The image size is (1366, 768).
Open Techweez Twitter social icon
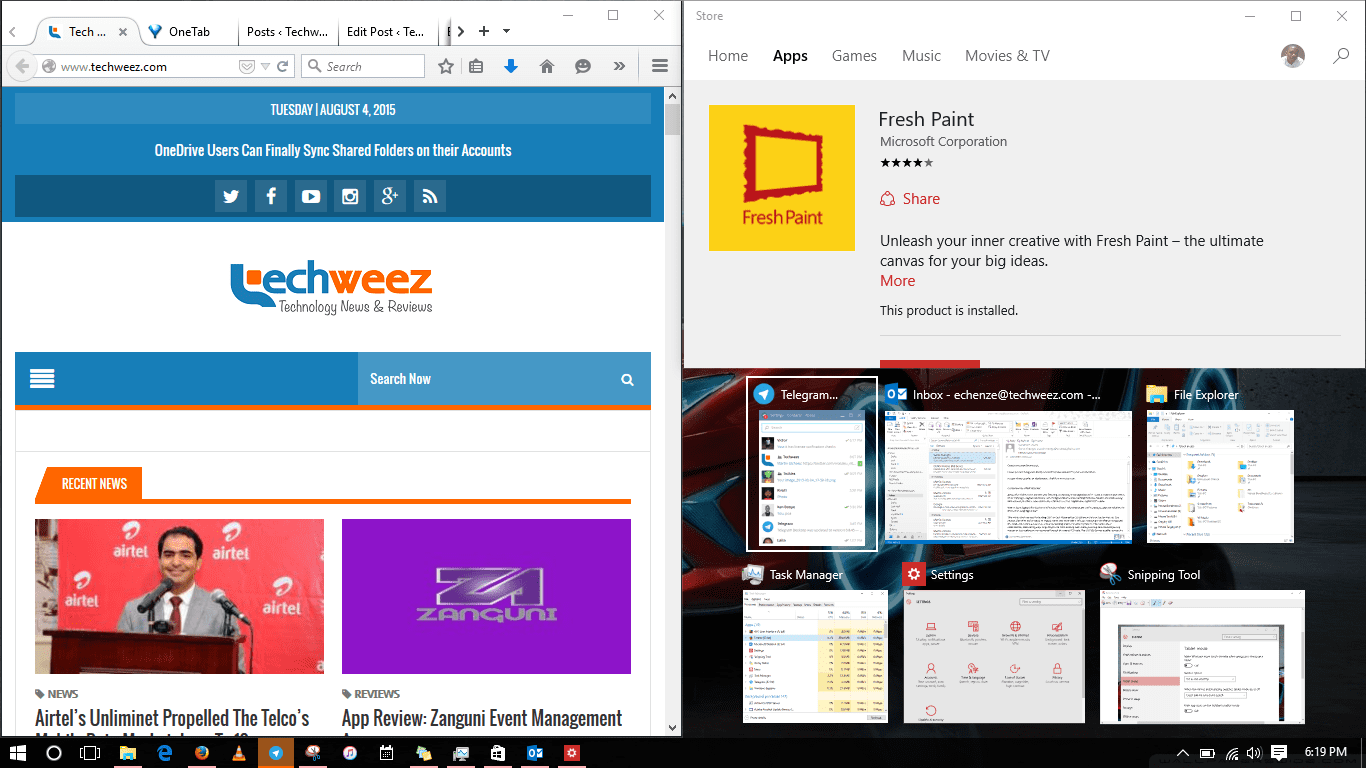click(x=231, y=197)
